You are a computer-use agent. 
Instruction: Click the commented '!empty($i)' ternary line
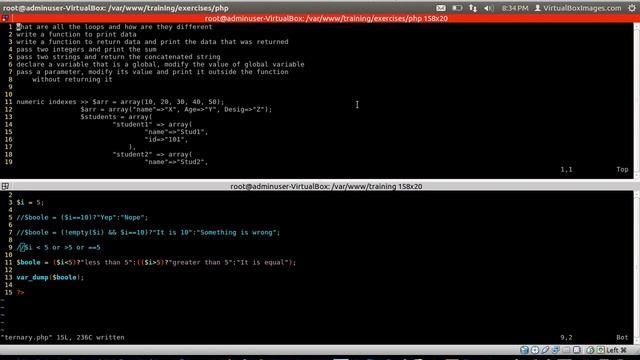click(149, 232)
